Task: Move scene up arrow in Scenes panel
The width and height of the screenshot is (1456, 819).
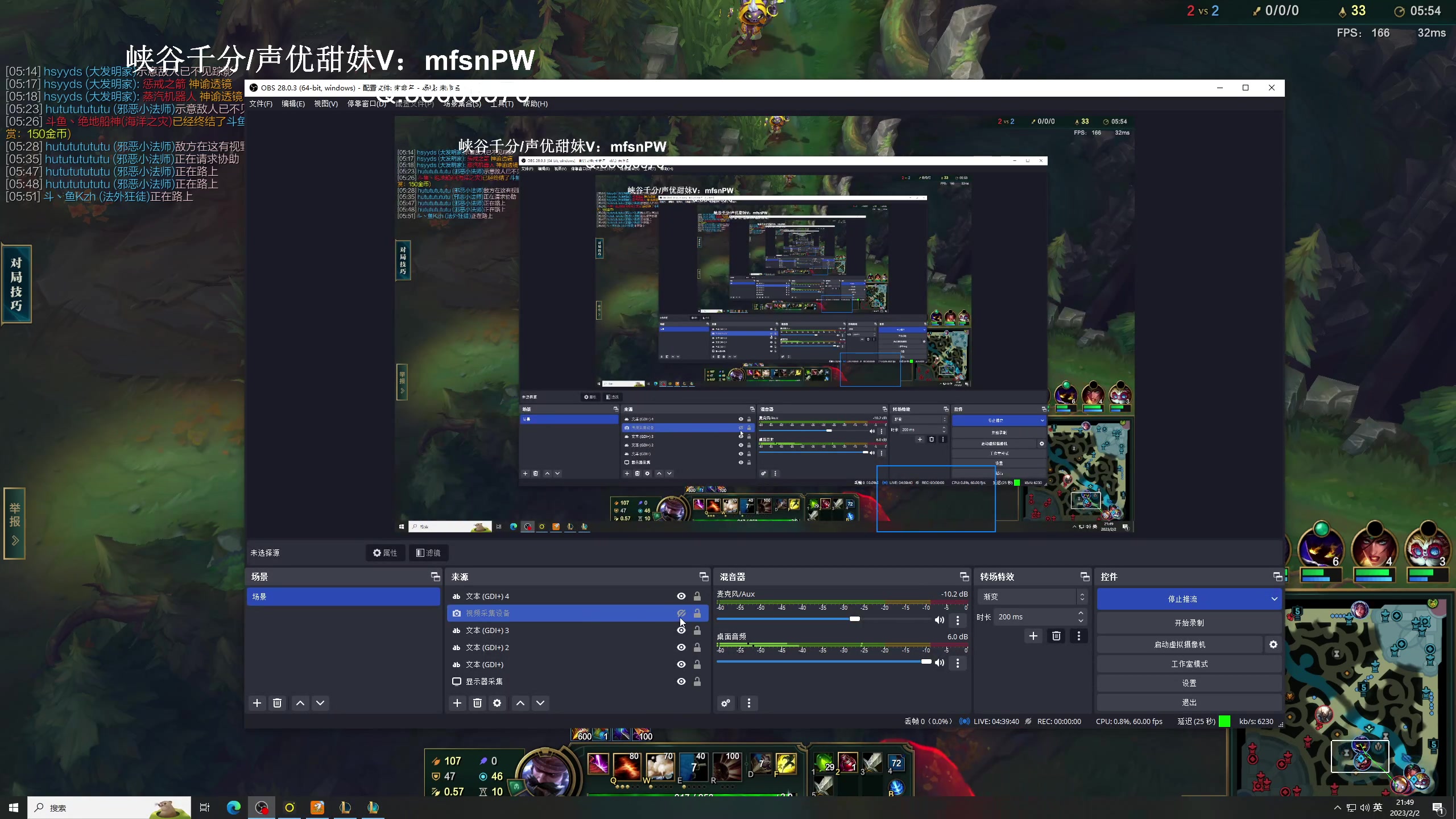Action: (x=300, y=703)
